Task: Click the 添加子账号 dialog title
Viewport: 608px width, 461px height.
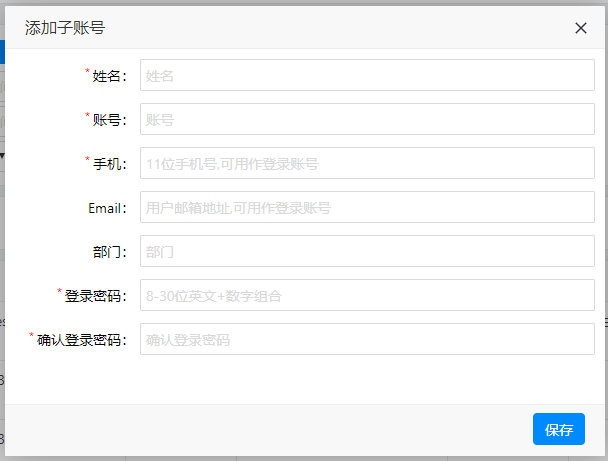Action: (65, 28)
